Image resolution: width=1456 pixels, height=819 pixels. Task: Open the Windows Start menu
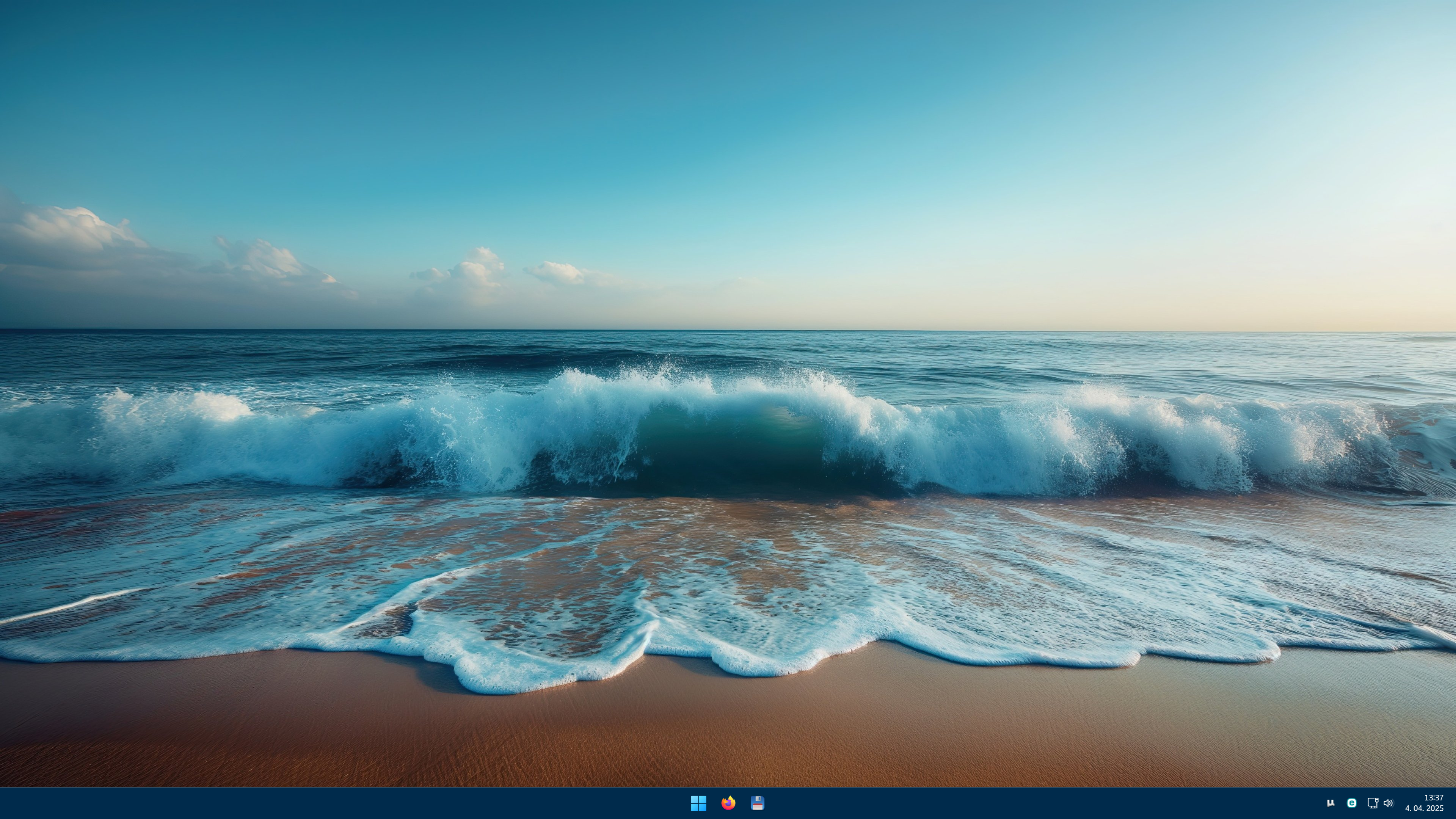698,803
